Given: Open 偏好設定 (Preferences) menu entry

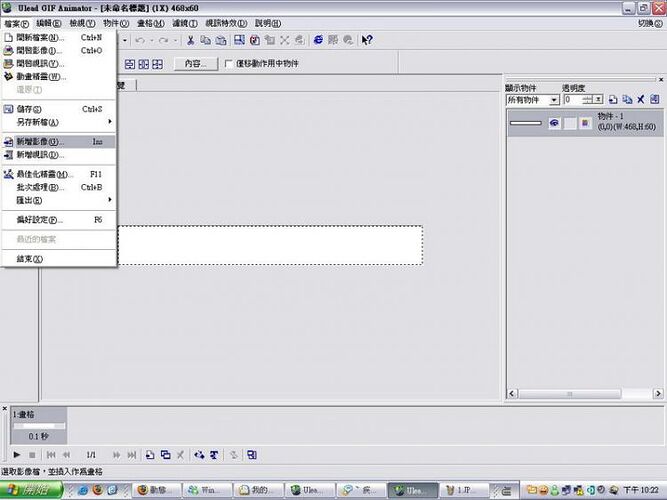Looking at the screenshot, I should click(x=59, y=220).
